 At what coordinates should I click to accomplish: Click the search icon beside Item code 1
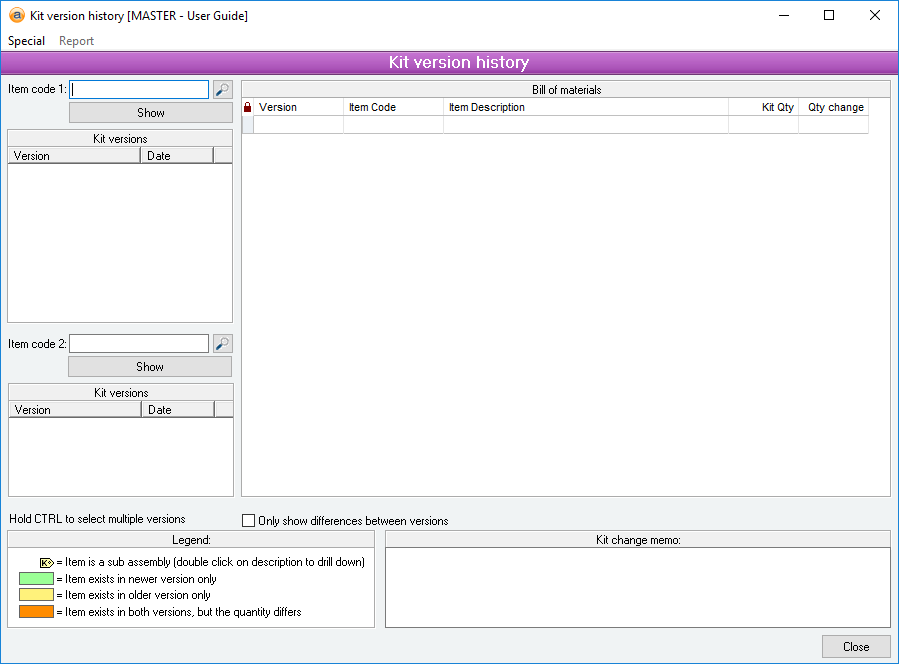coord(222,89)
